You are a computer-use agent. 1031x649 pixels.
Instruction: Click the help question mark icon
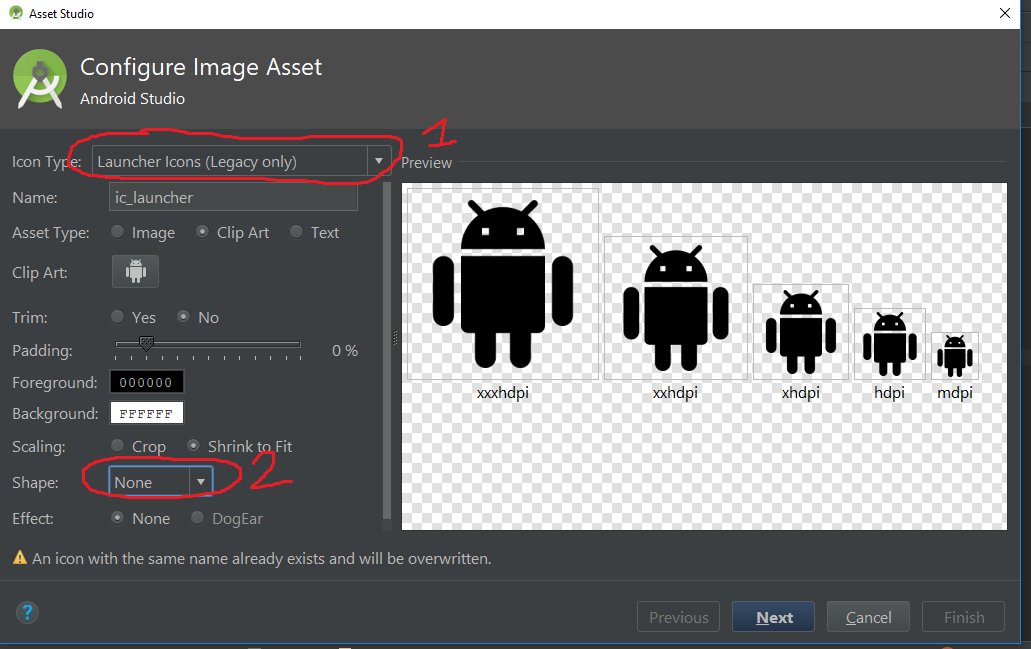[x=27, y=613]
